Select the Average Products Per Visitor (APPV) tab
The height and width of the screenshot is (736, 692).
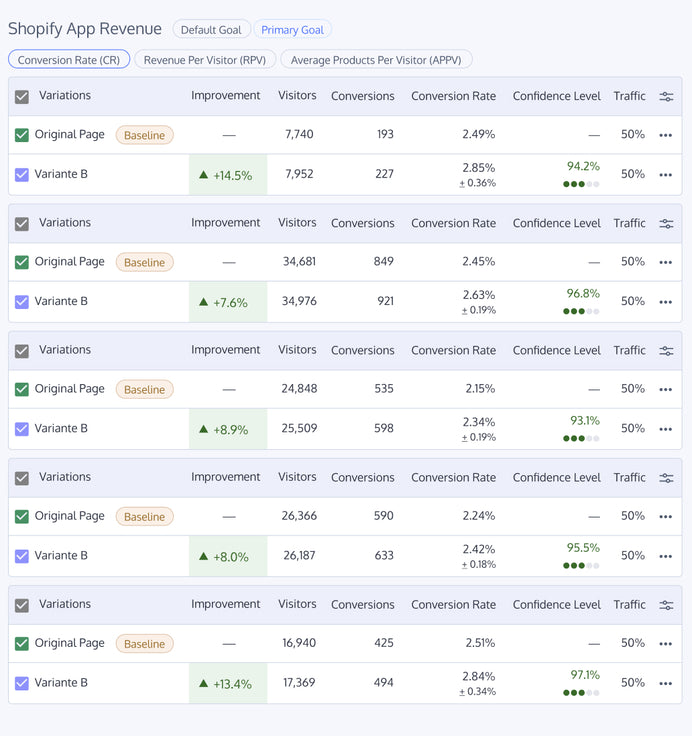[376, 60]
